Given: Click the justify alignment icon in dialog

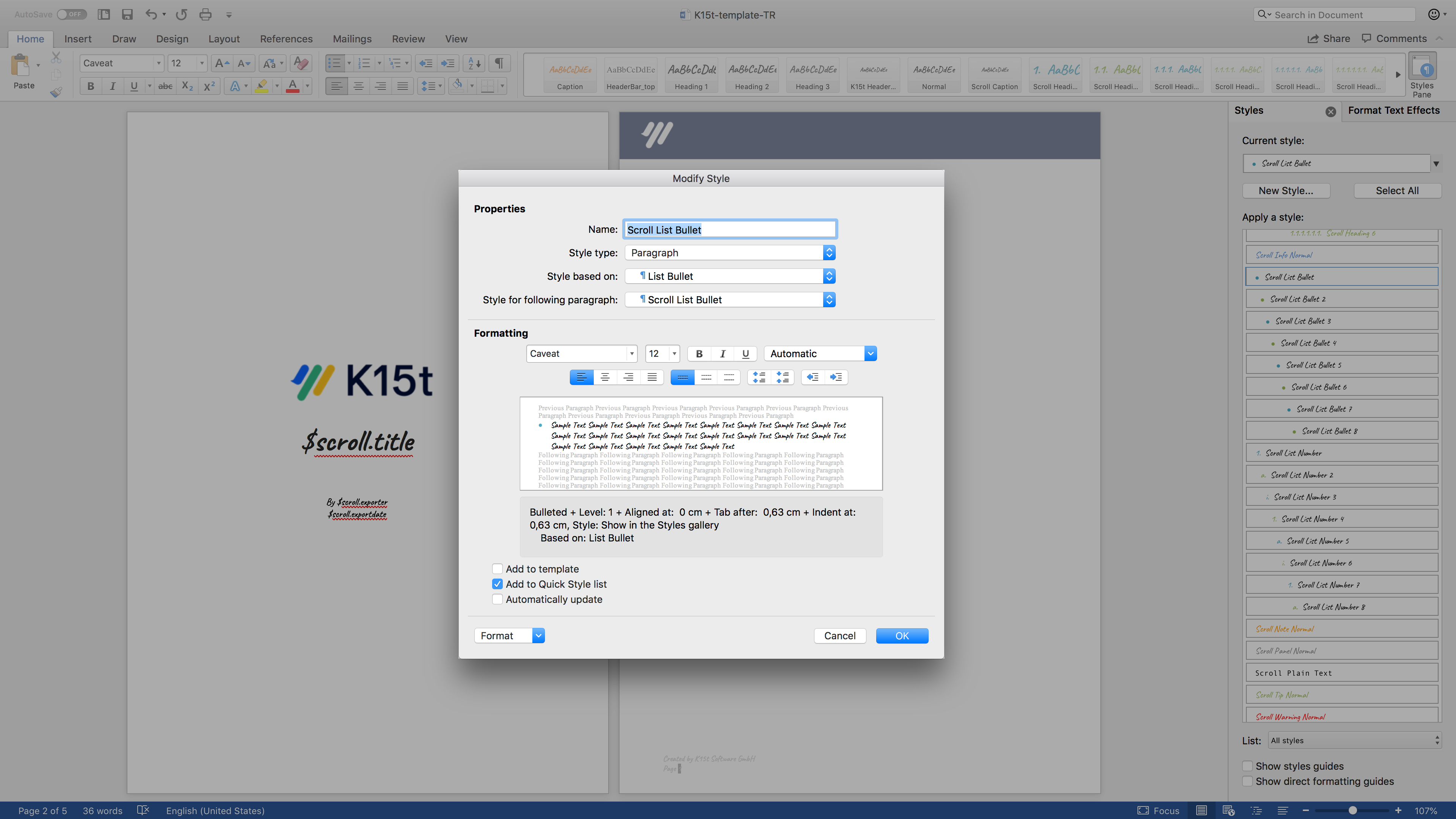Looking at the screenshot, I should (x=652, y=377).
